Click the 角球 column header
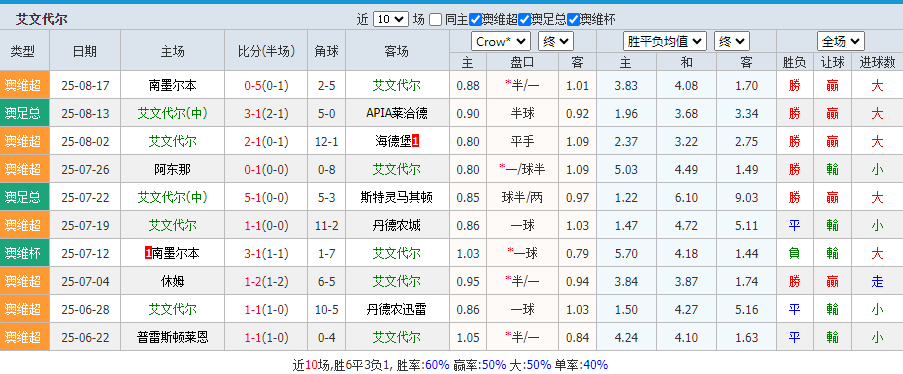The image size is (903, 374). (327, 51)
